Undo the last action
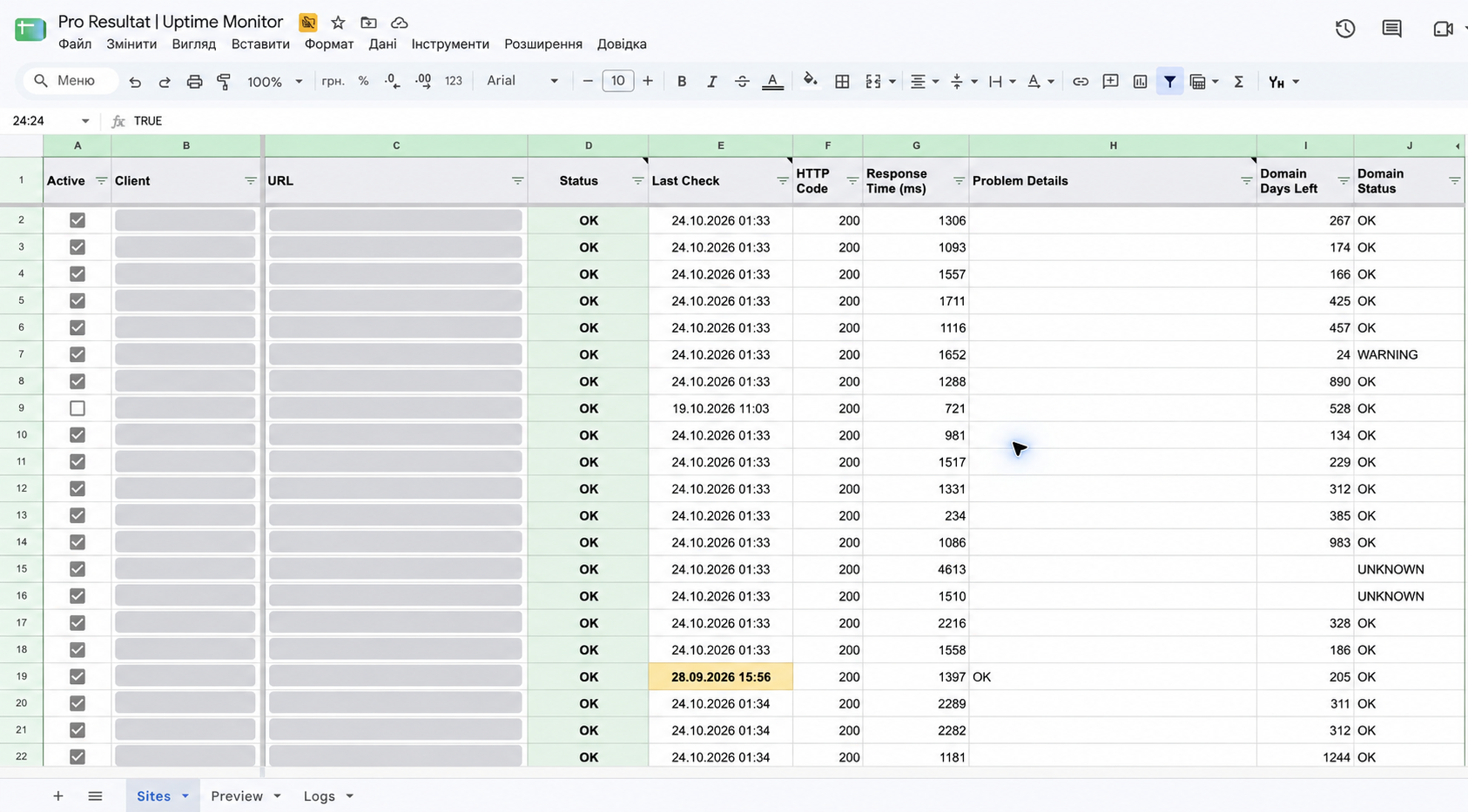Viewport: 1468px width, 812px height. pyautogui.click(x=135, y=82)
